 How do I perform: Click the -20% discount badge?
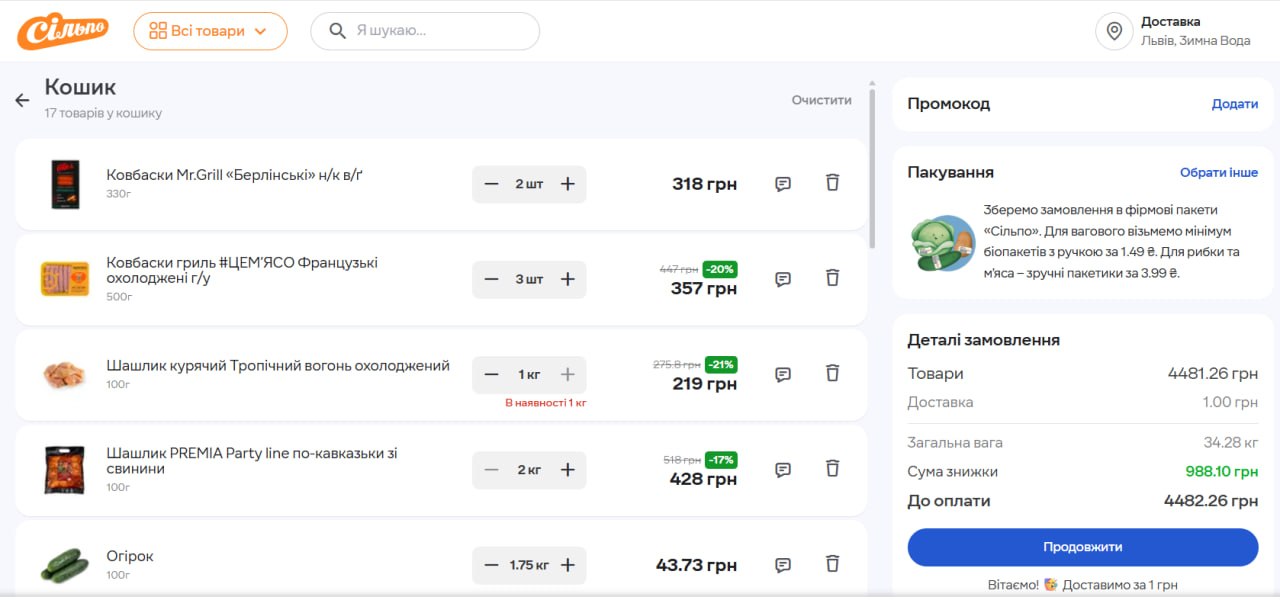coord(720,269)
